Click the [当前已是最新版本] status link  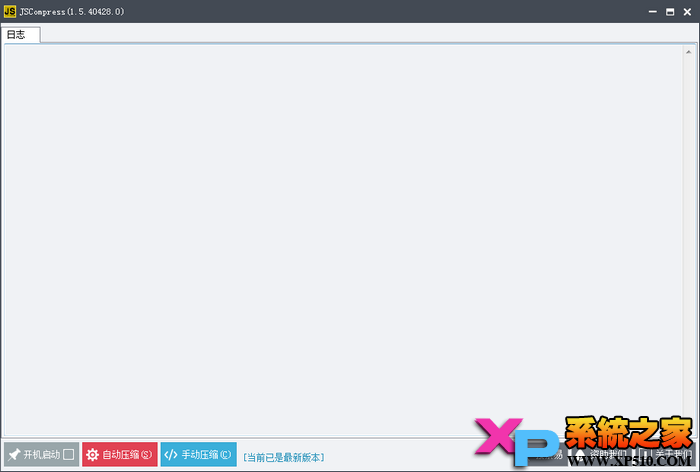pos(283,457)
